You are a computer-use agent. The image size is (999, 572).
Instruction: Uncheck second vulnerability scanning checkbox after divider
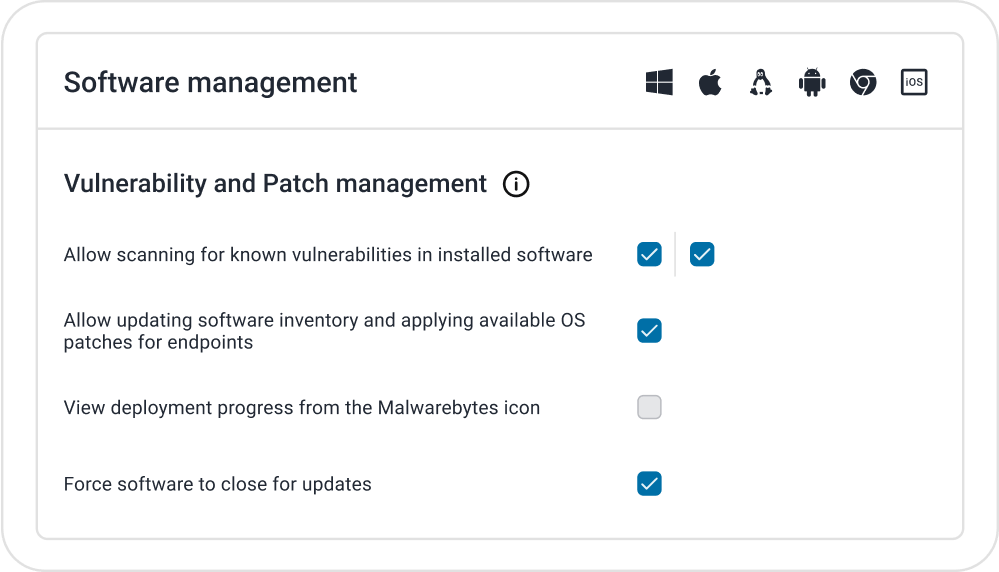pyautogui.click(x=702, y=254)
